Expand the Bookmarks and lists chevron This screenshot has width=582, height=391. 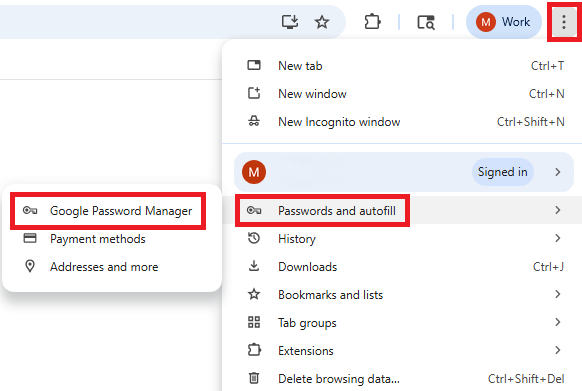click(558, 294)
